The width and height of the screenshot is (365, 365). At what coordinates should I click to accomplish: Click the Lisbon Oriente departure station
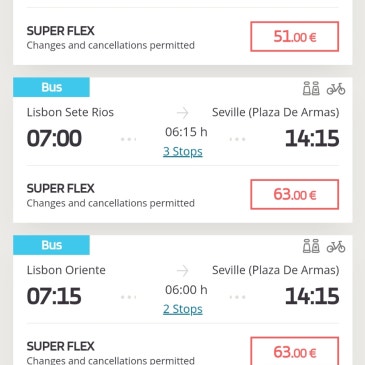point(66,270)
